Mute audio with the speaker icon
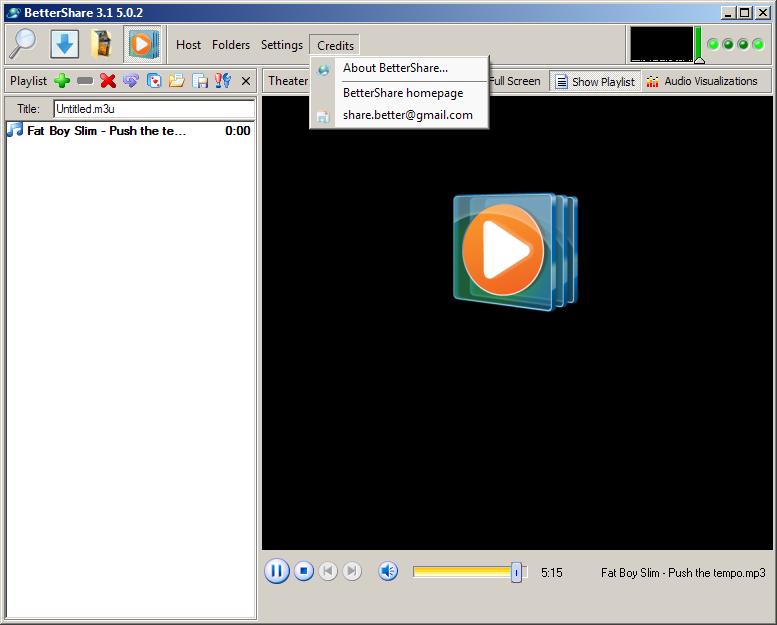Screen dimensions: 777x625 point(388,571)
